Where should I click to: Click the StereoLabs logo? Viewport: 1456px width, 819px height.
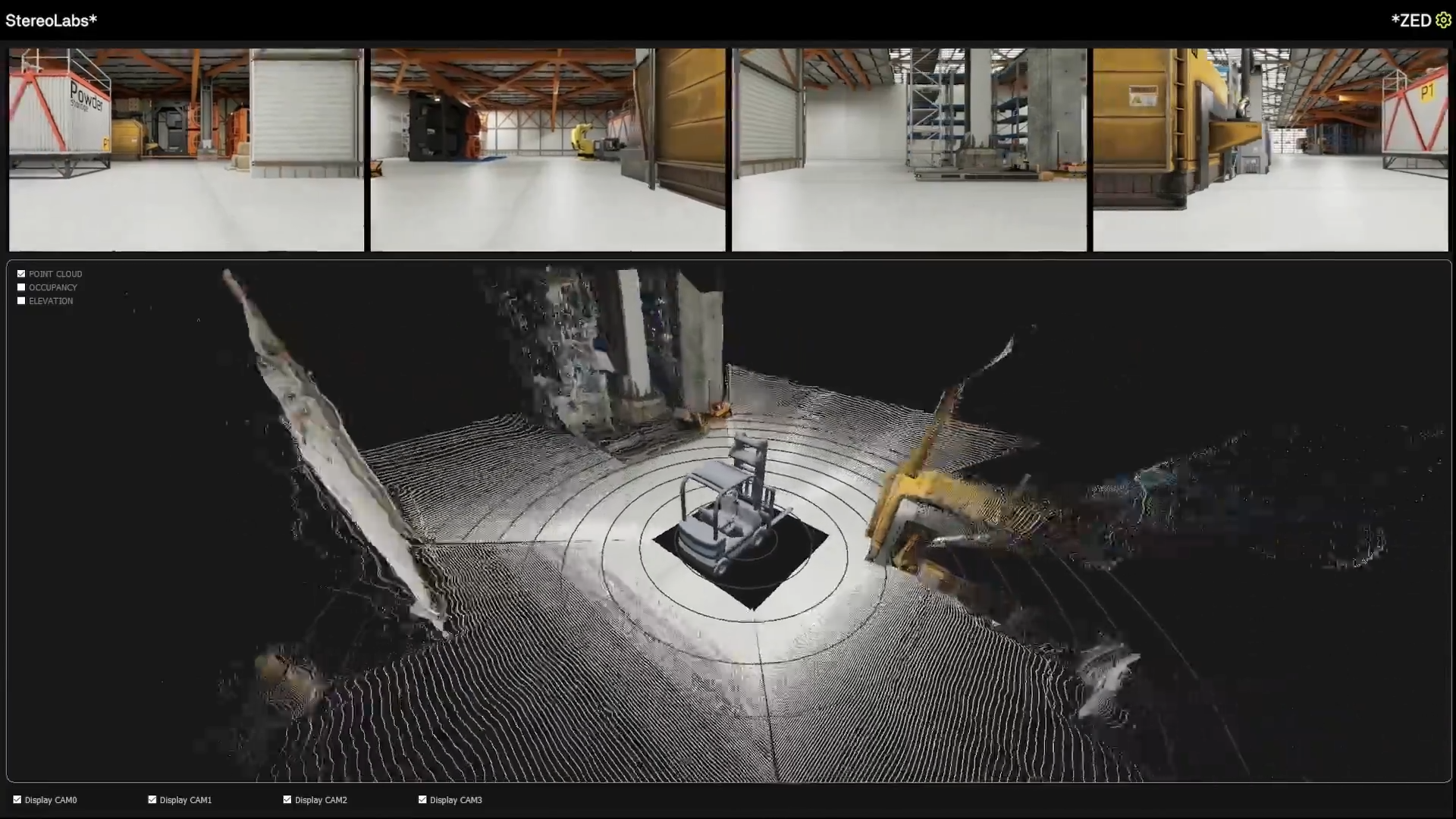point(51,20)
